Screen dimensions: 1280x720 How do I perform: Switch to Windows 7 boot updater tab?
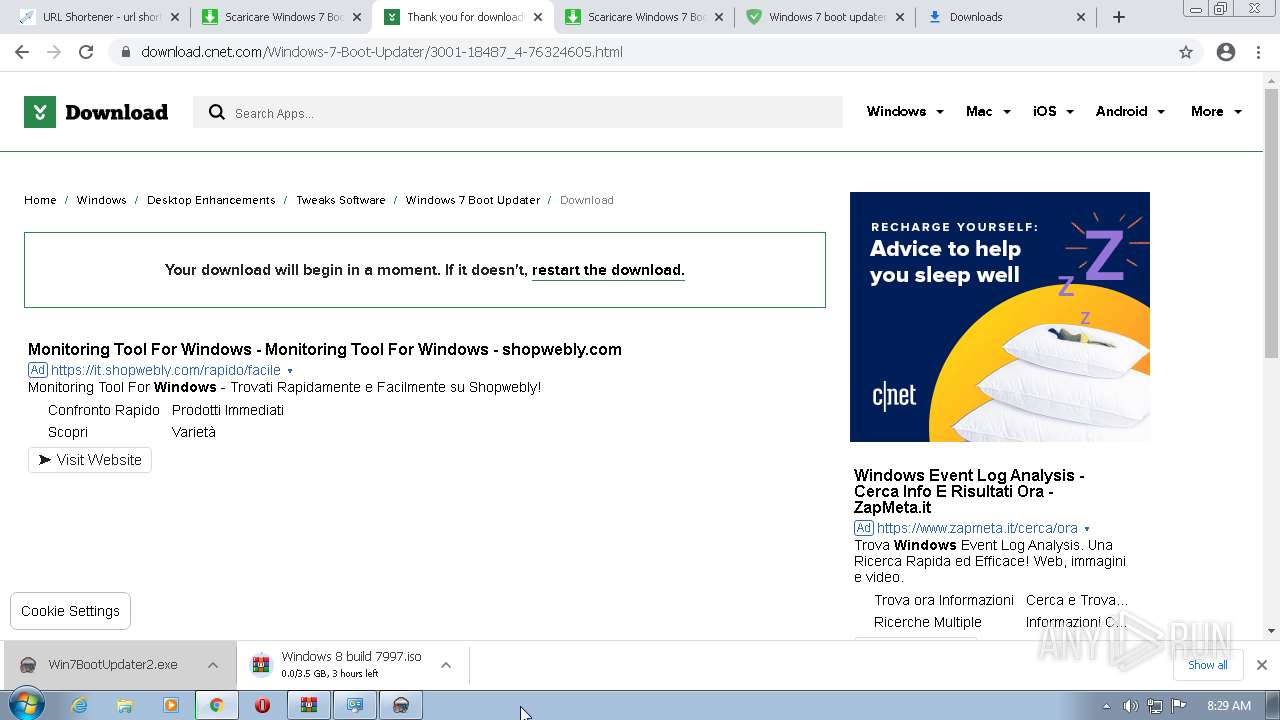pyautogui.click(x=825, y=17)
